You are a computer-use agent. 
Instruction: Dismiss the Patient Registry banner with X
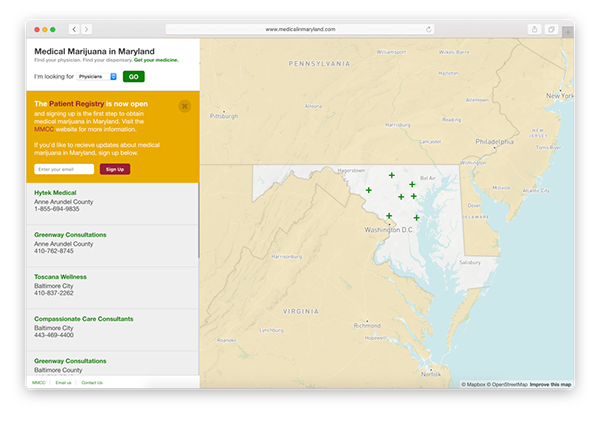coord(184,106)
